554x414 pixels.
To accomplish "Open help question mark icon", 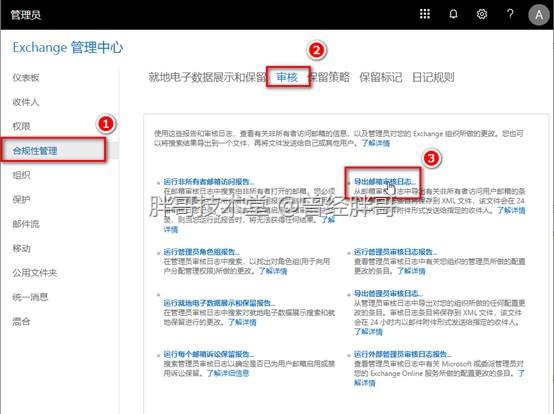I will pos(510,14).
